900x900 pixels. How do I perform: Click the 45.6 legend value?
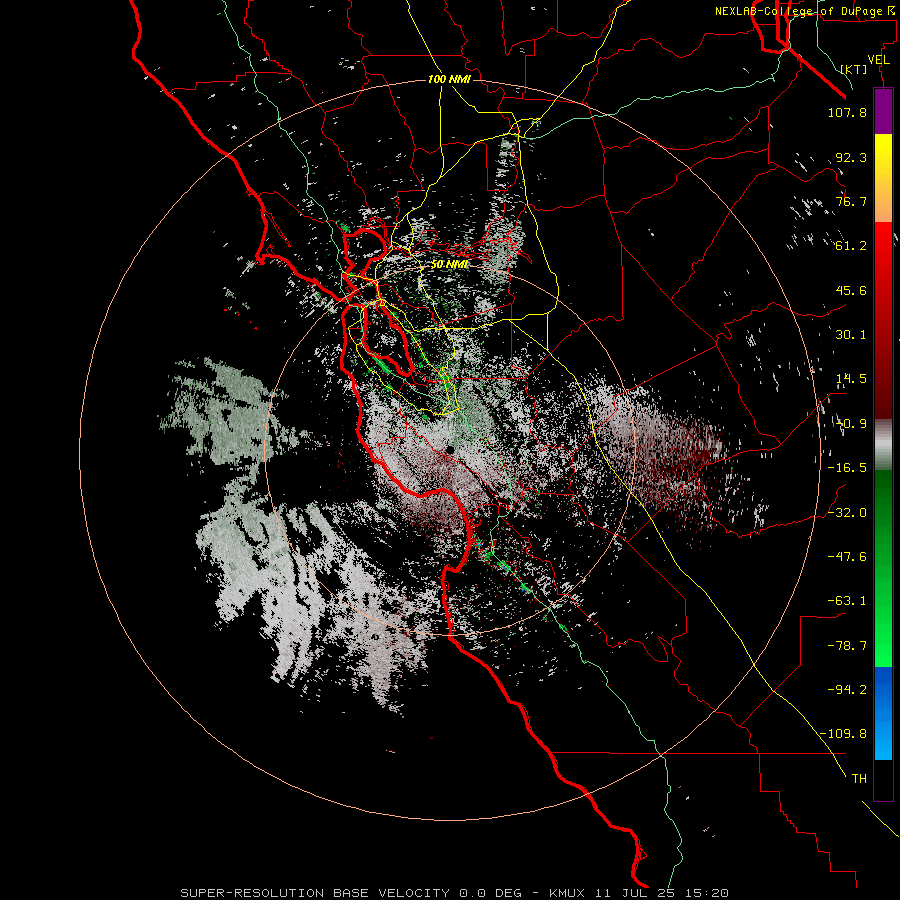tap(851, 290)
